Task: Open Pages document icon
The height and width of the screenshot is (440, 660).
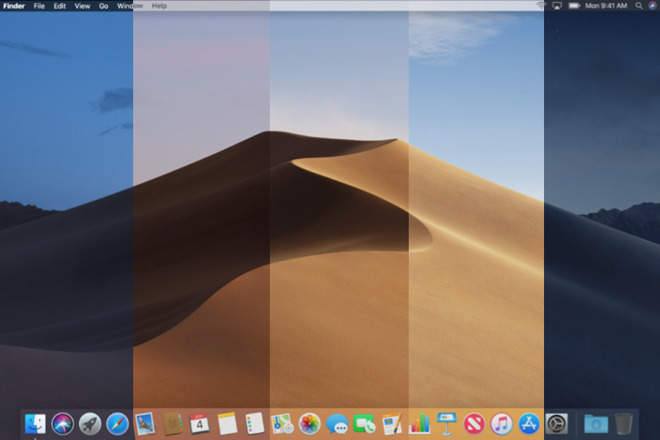Action: coord(391,424)
